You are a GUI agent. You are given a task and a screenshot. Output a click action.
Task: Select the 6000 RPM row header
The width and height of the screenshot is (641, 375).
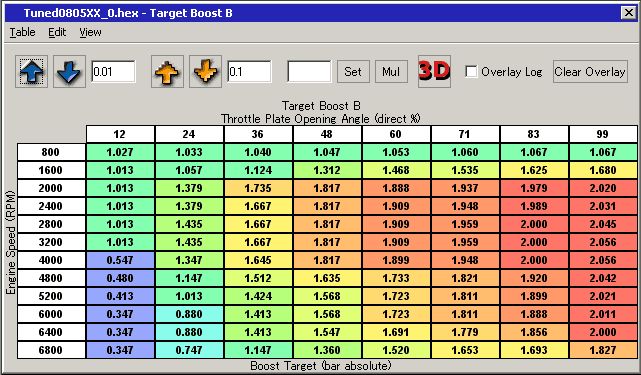(x=51, y=314)
